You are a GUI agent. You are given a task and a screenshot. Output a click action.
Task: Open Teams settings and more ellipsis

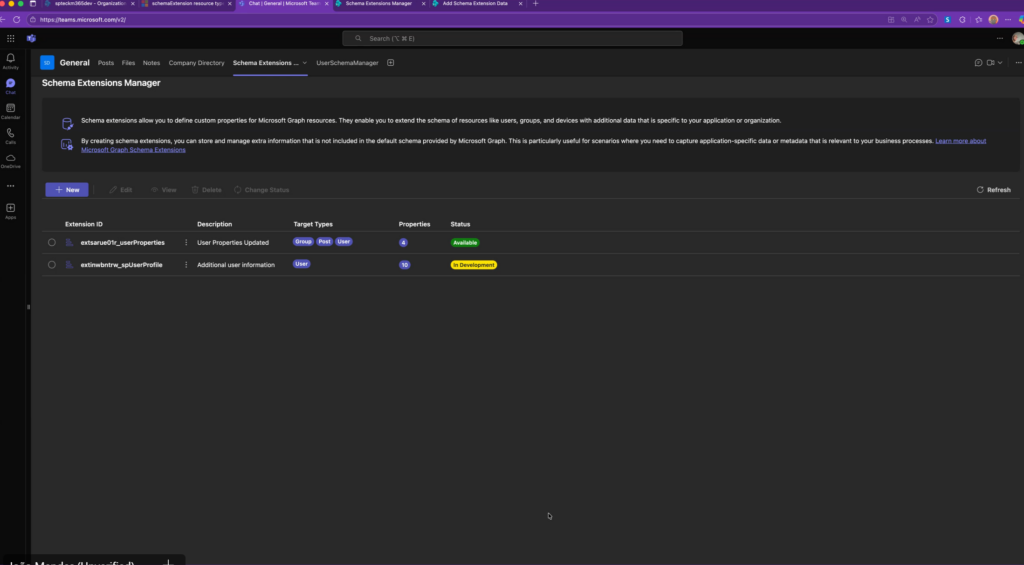click(1000, 39)
